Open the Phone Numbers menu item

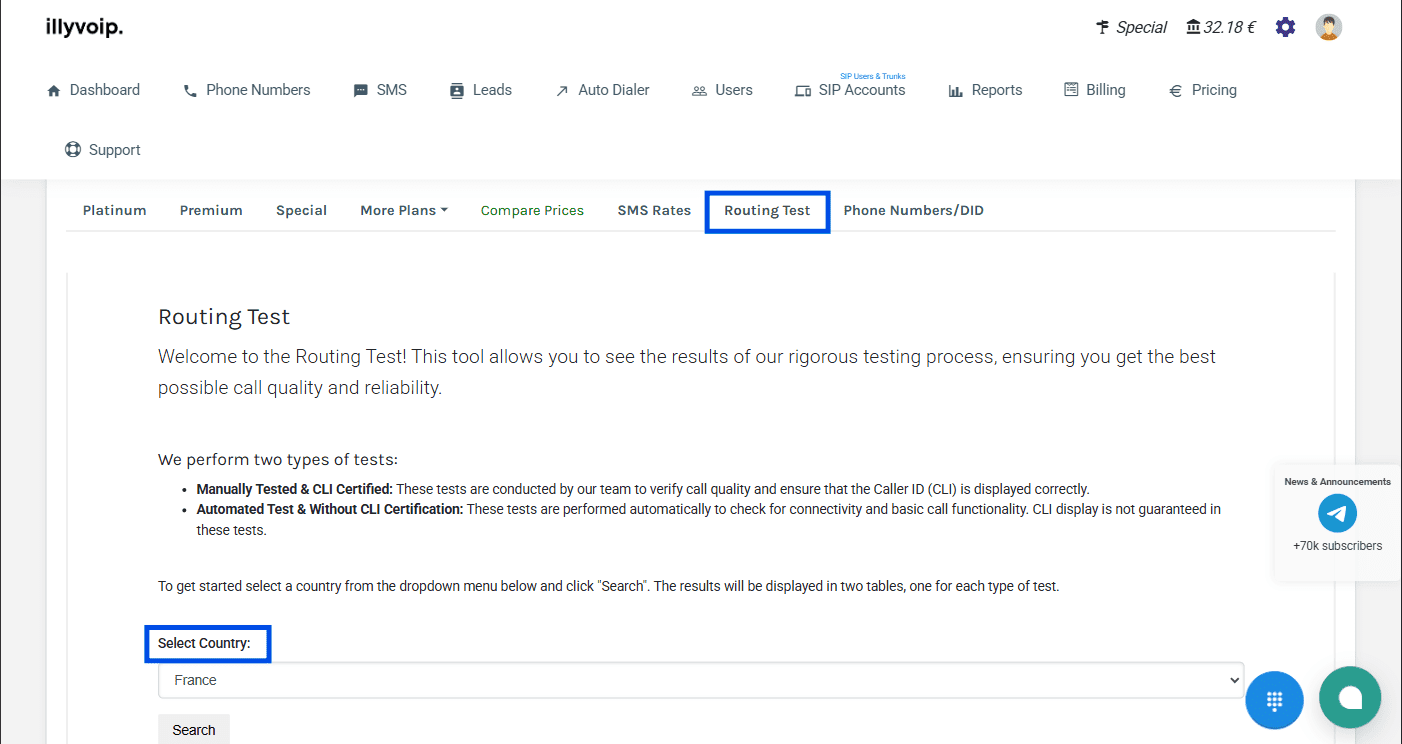246,90
